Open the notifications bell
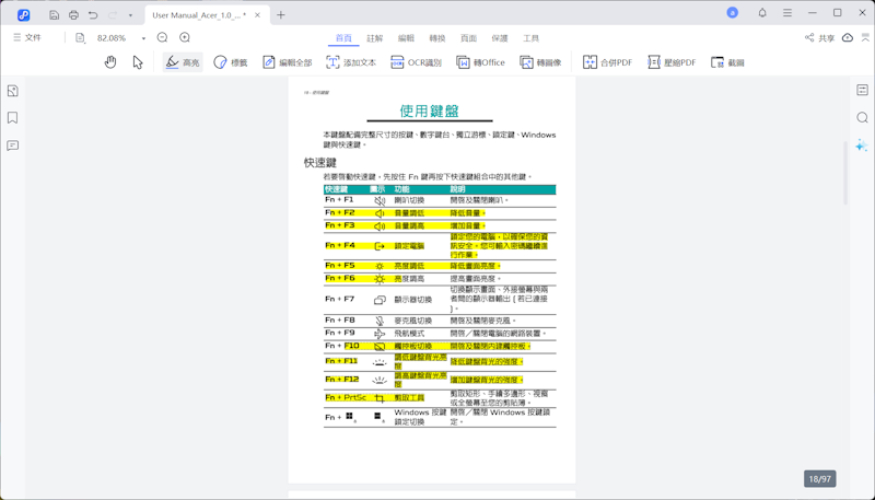Image resolution: width=875 pixels, height=500 pixels. click(762, 13)
